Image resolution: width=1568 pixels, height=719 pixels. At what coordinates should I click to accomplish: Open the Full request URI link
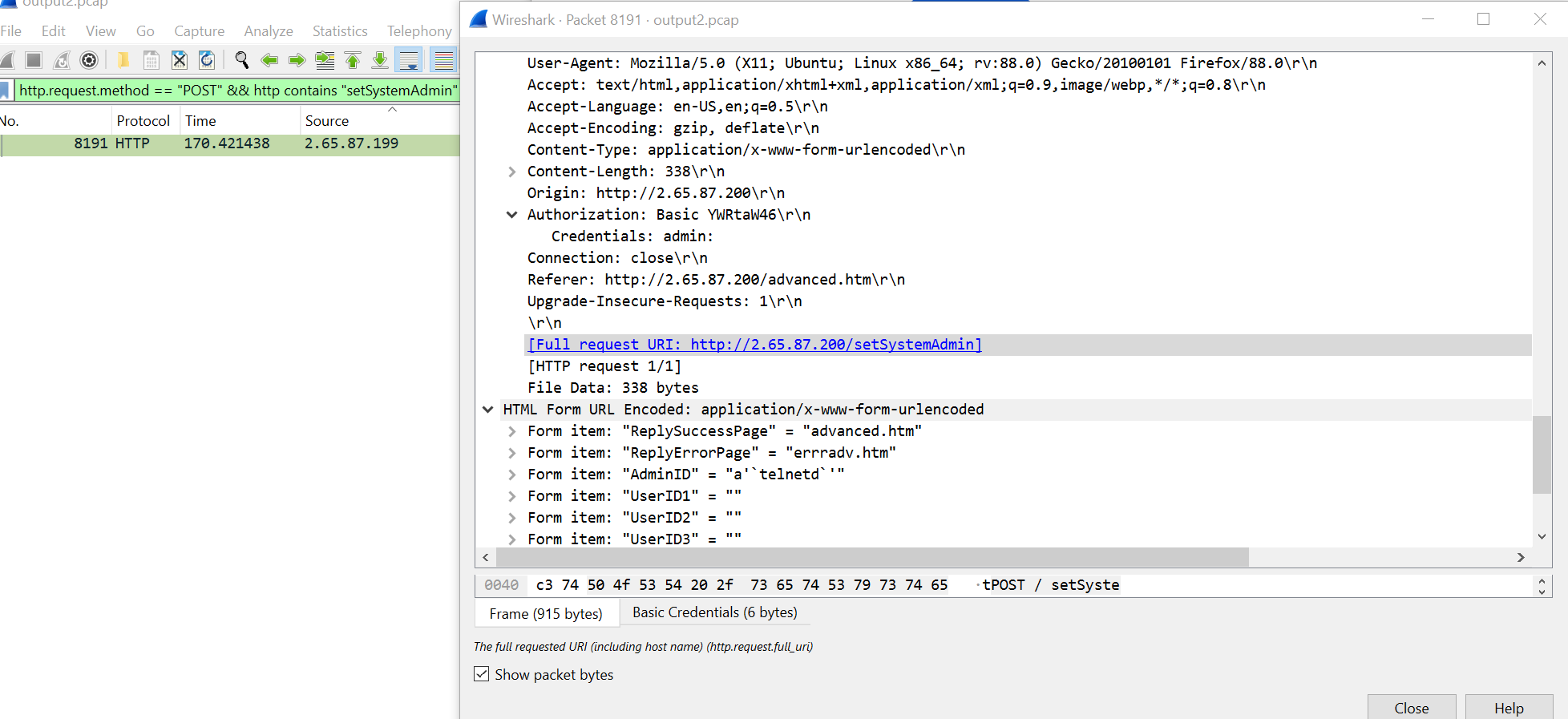click(755, 345)
